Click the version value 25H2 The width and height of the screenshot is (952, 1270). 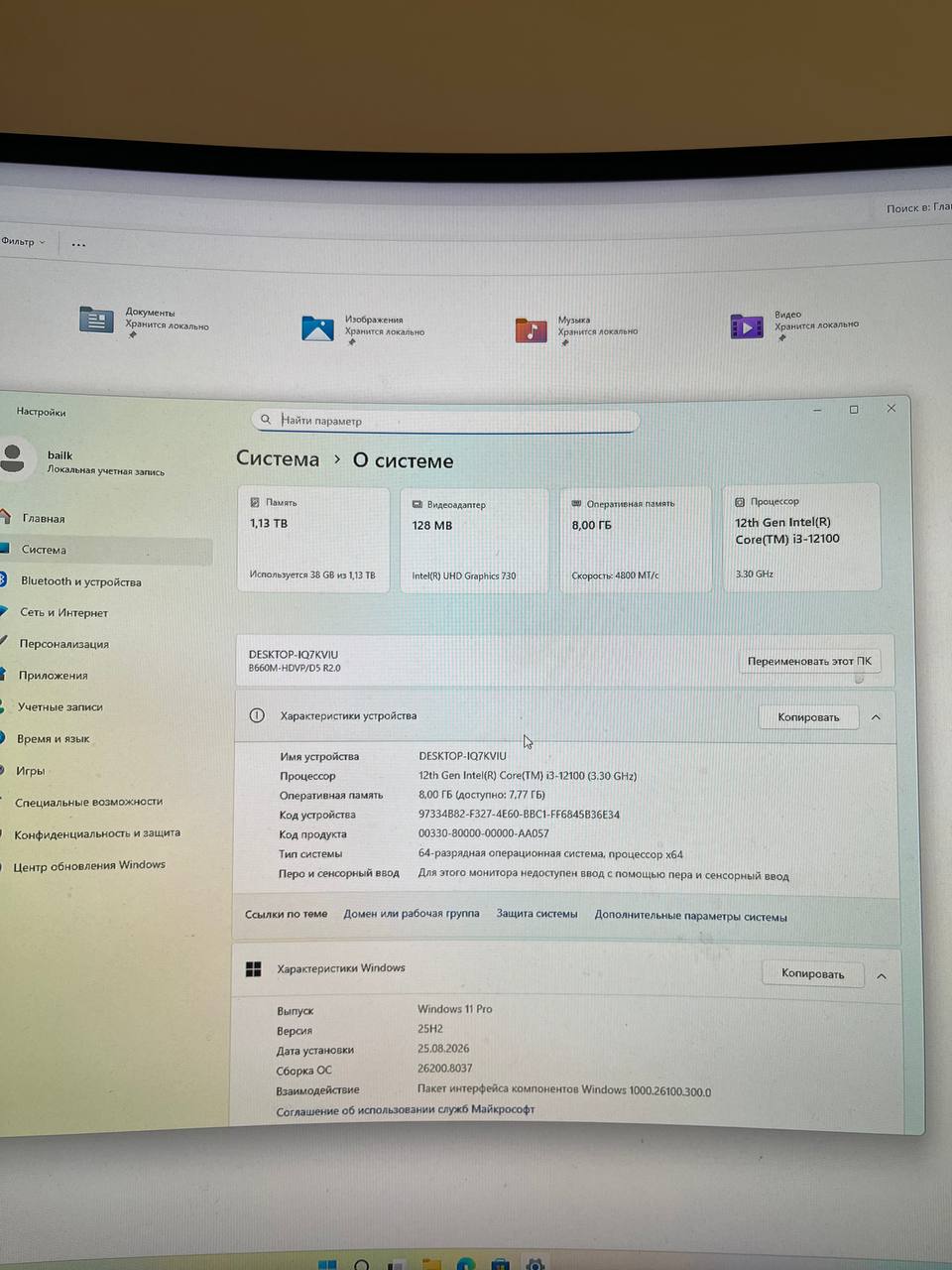tap(430, 1029)
